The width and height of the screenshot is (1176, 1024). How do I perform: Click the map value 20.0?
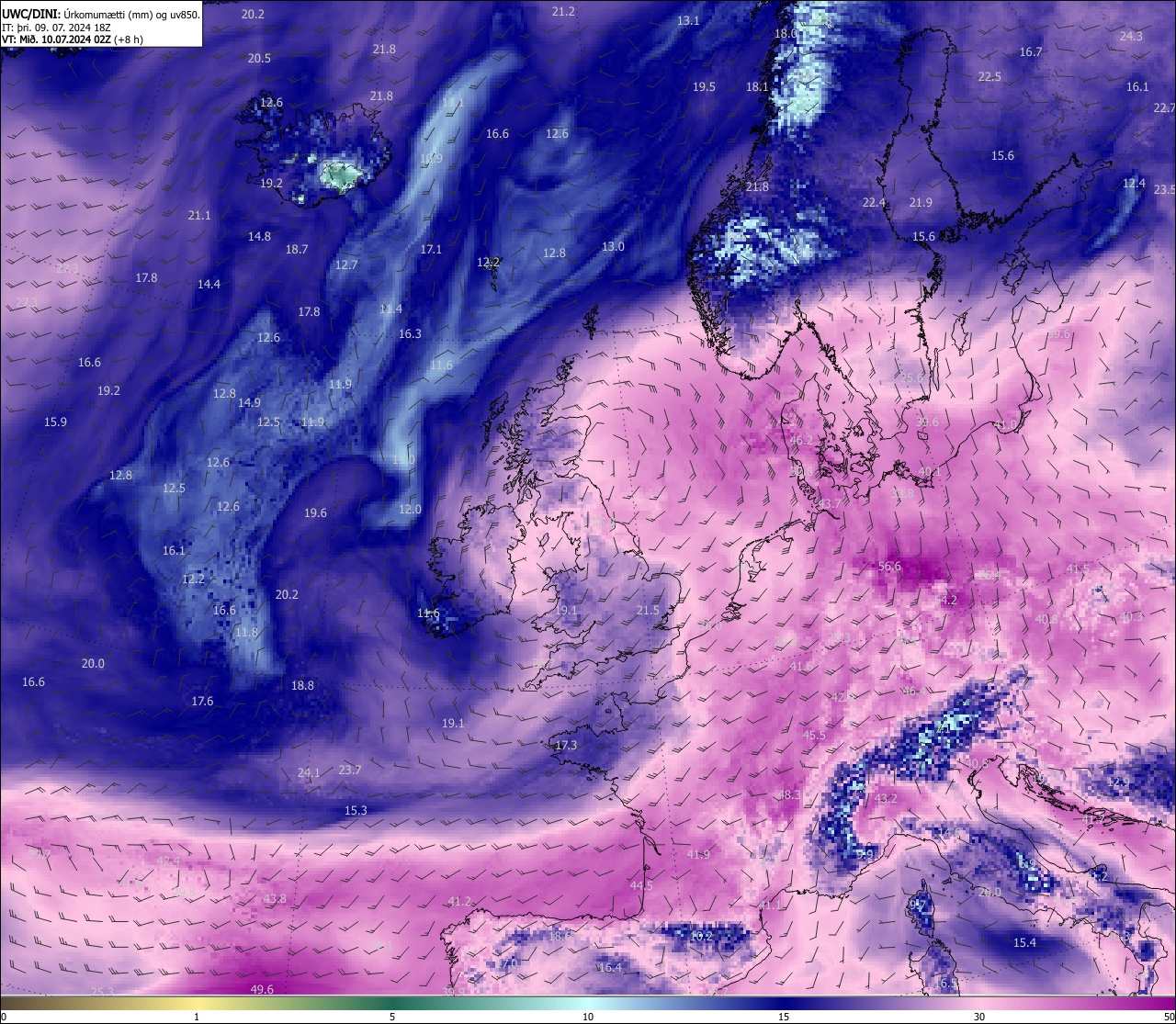point(93,663)
